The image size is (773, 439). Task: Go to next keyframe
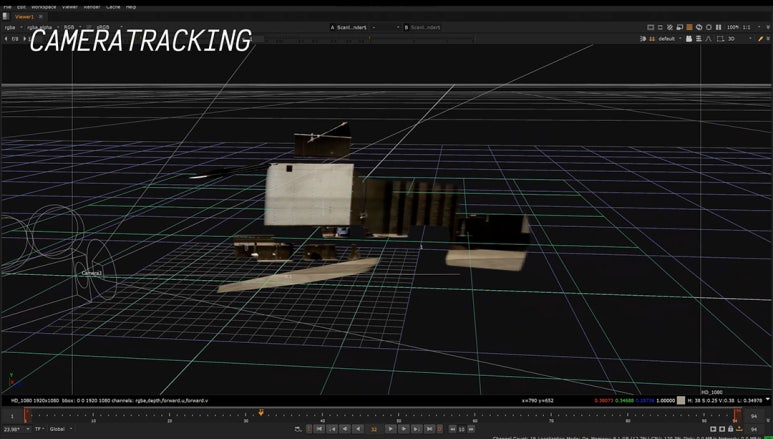[x=417, y=429]
